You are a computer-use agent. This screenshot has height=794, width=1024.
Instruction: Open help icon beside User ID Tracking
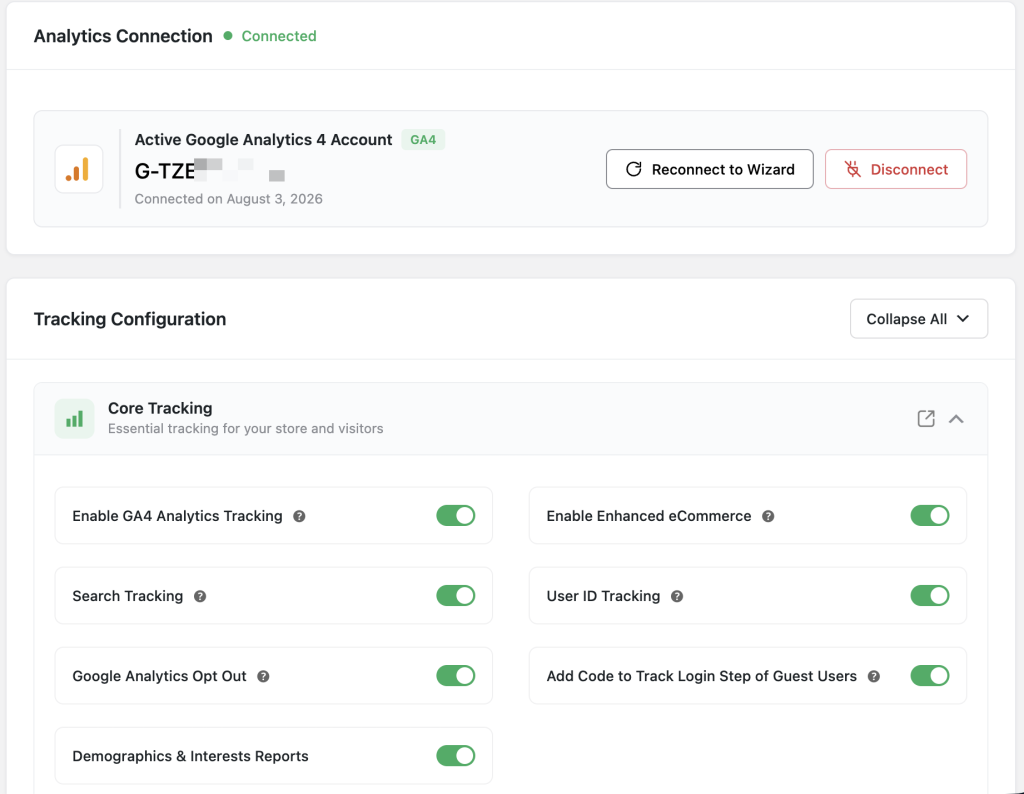coord(677,596)
